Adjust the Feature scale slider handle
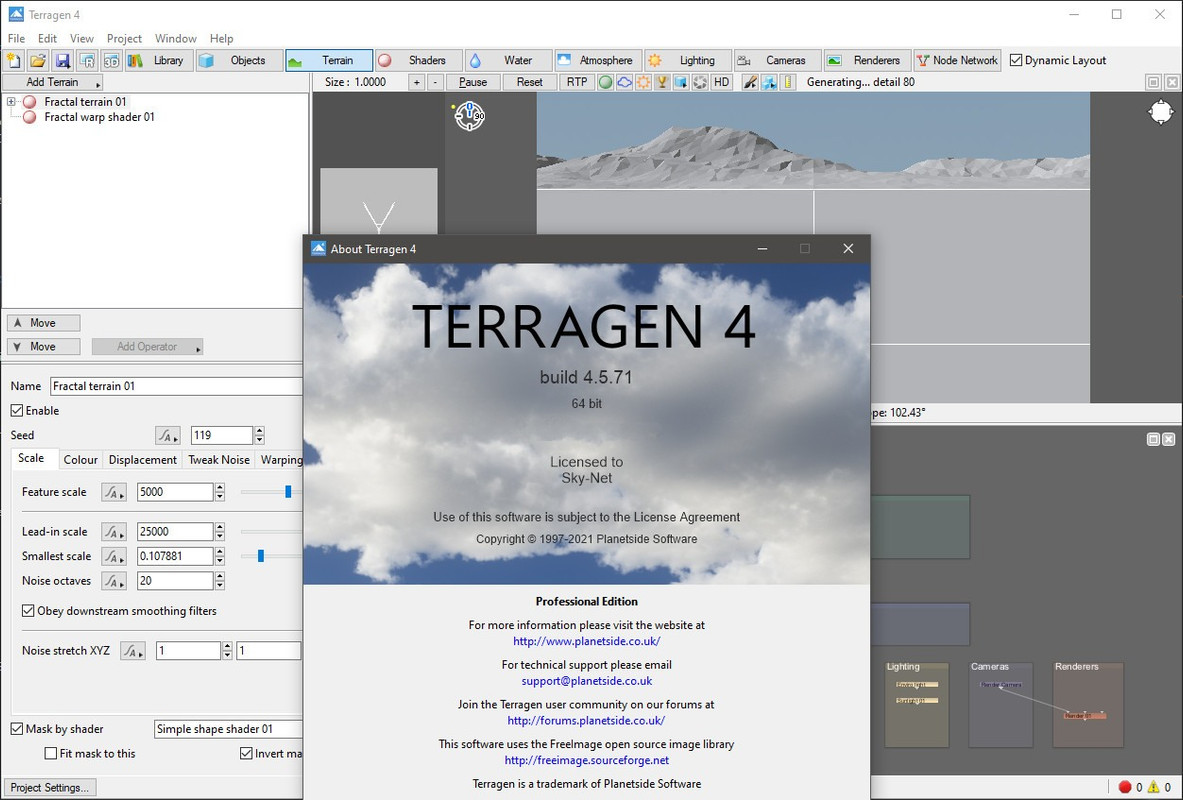1183x800 pixels. click(288, 492)
